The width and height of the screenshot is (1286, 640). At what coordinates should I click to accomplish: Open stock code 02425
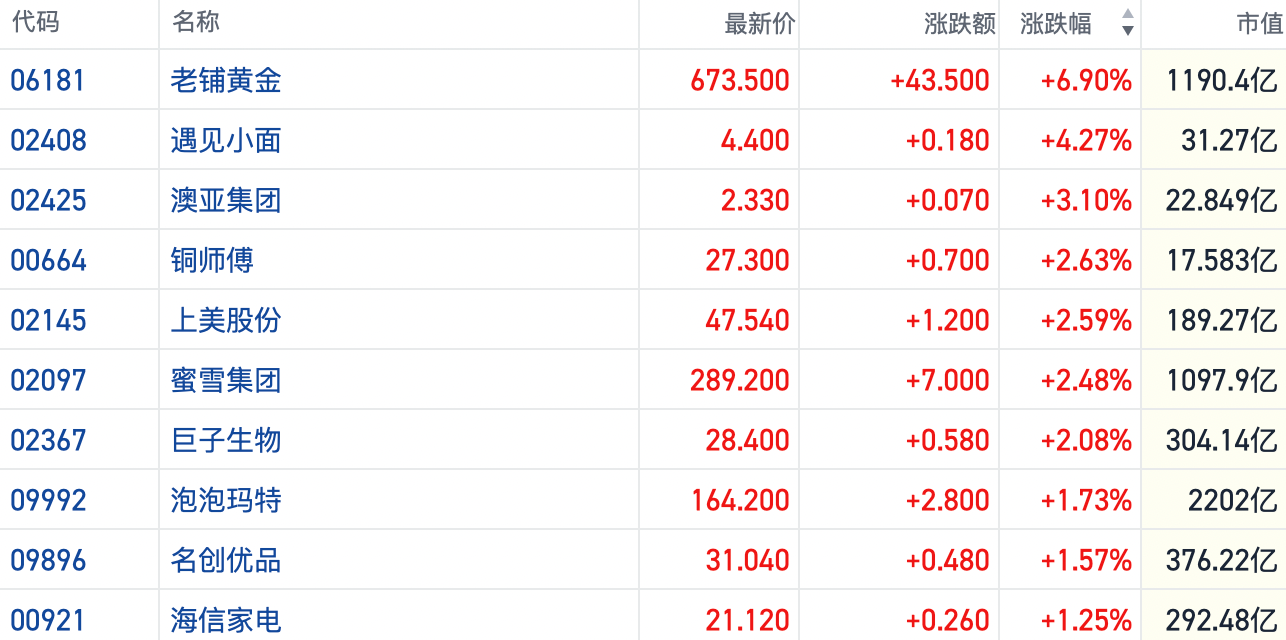tap(48, 200)
